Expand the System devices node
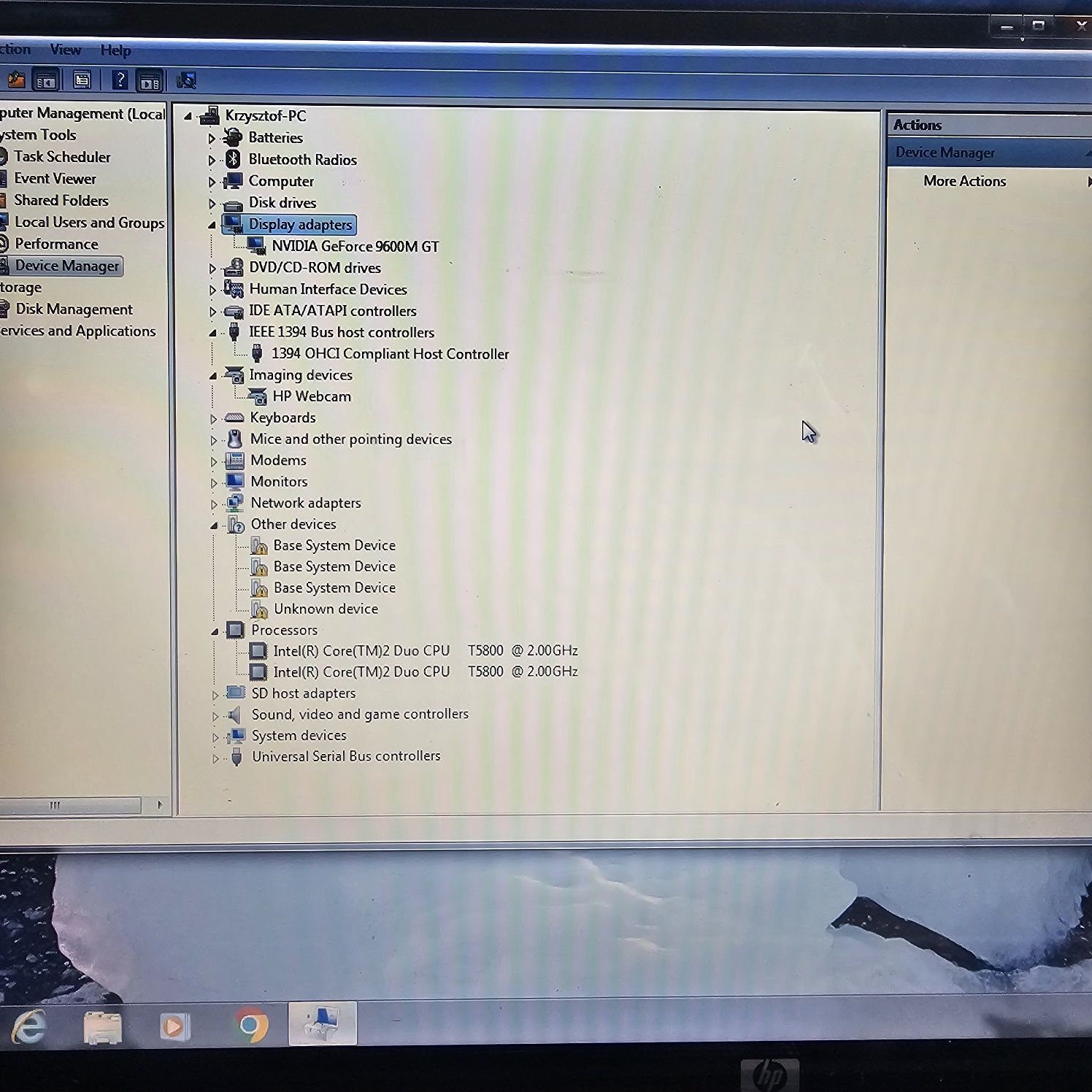The height and width of the screenshot is (1092, 1092). [x=215, y=737]
